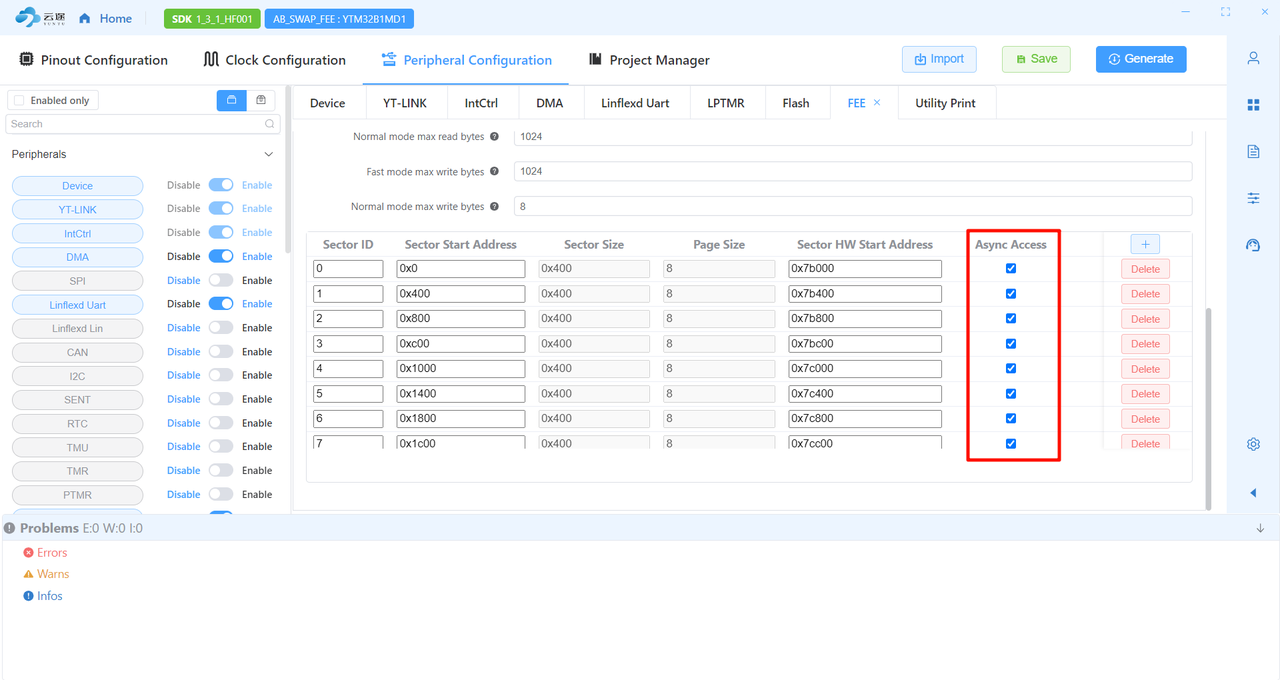
Task: Open the Flash peripheral tab
Action: (x=796, y=103)
